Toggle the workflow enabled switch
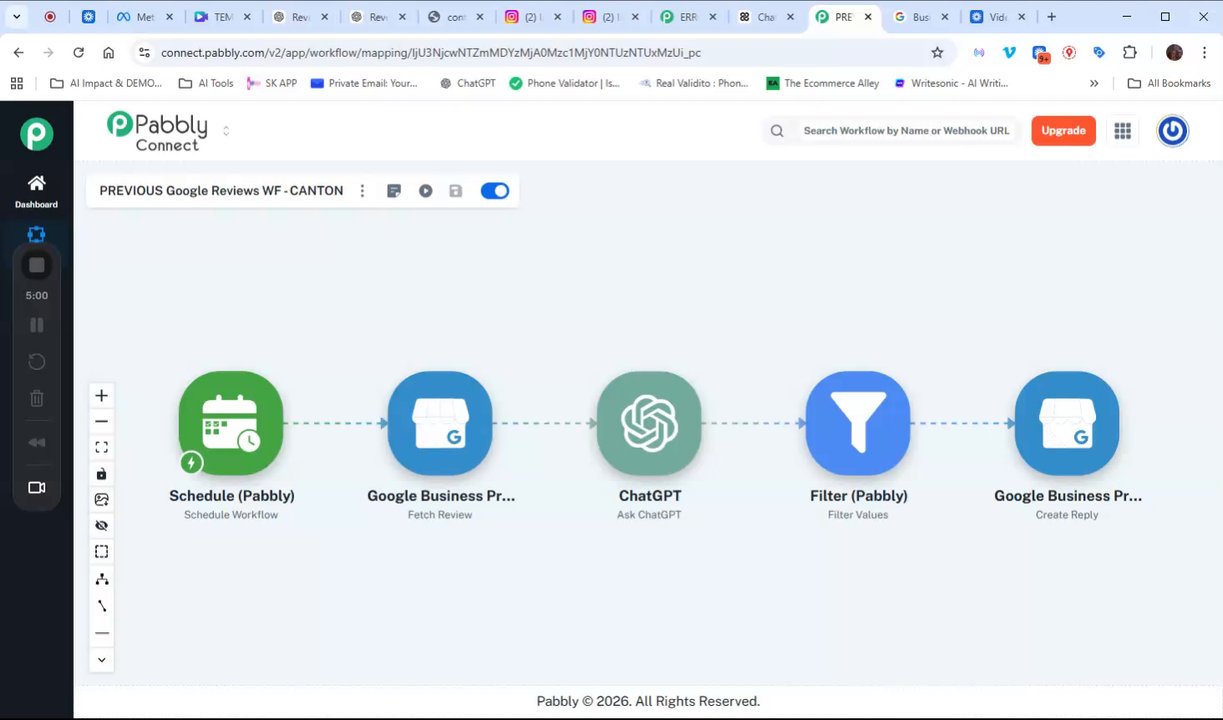Viewport: 1223px width, 720px height. (495, 190)
